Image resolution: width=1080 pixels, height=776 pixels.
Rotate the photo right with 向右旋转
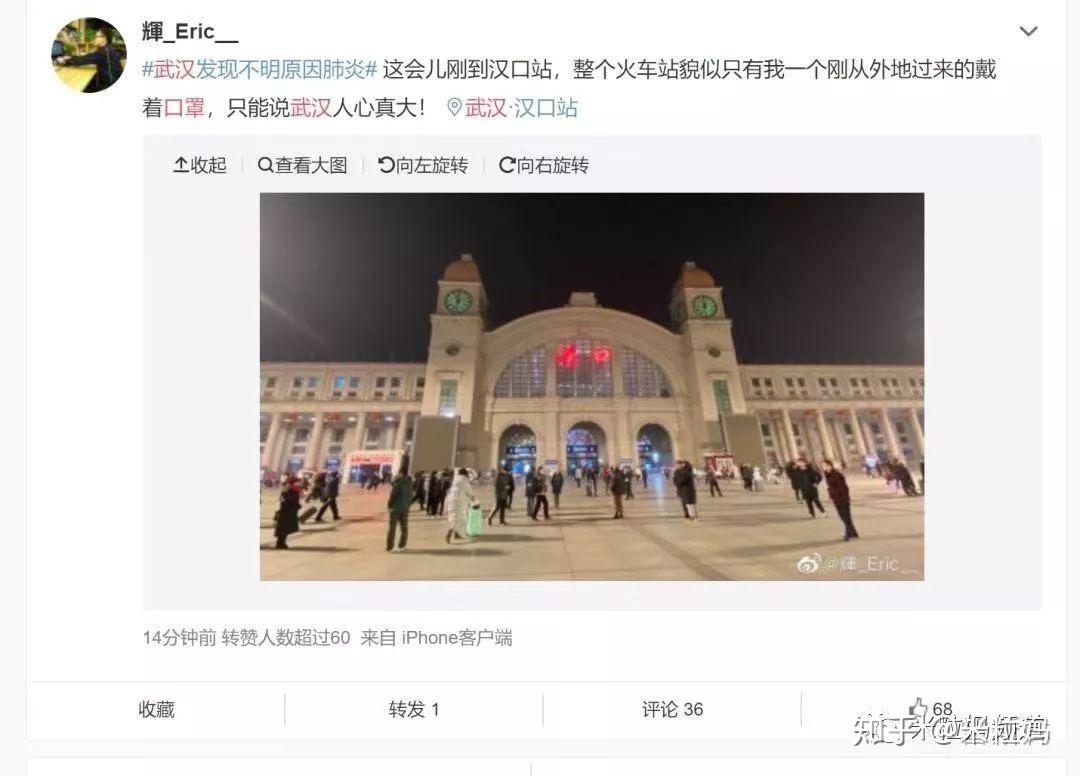coord(544,165)
